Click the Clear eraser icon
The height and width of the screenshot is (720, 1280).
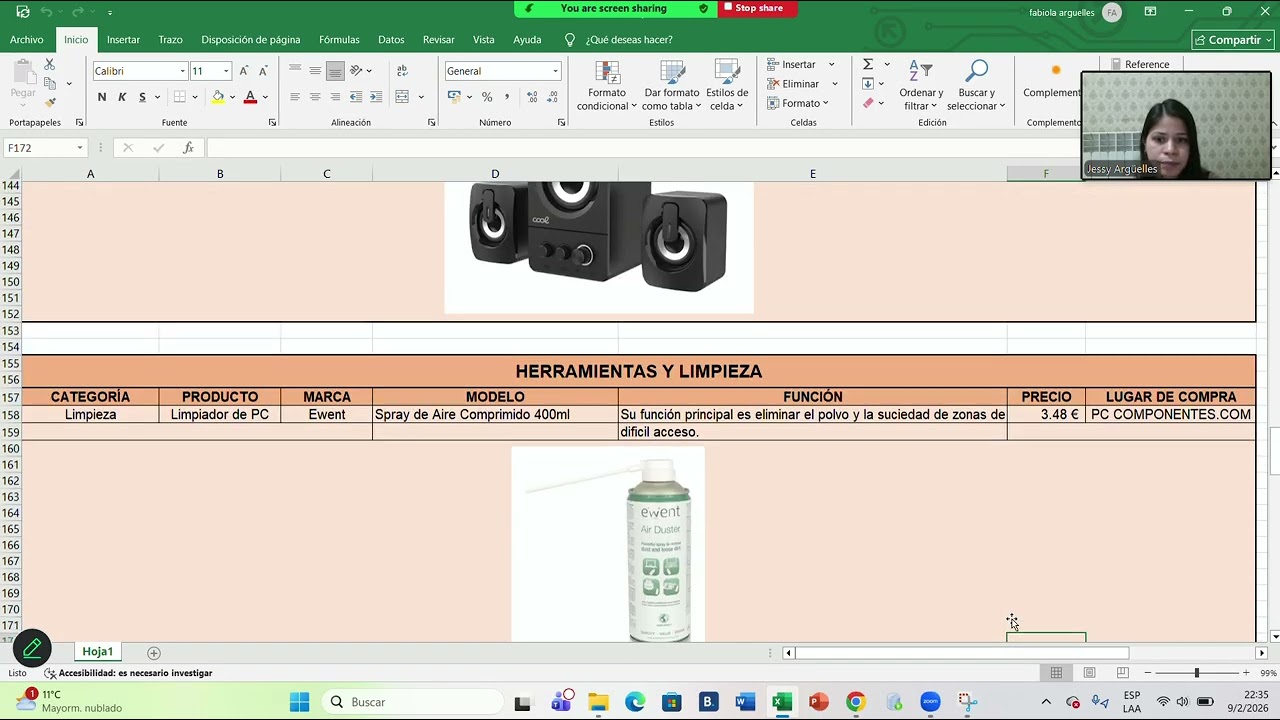[x=868, y=103]
